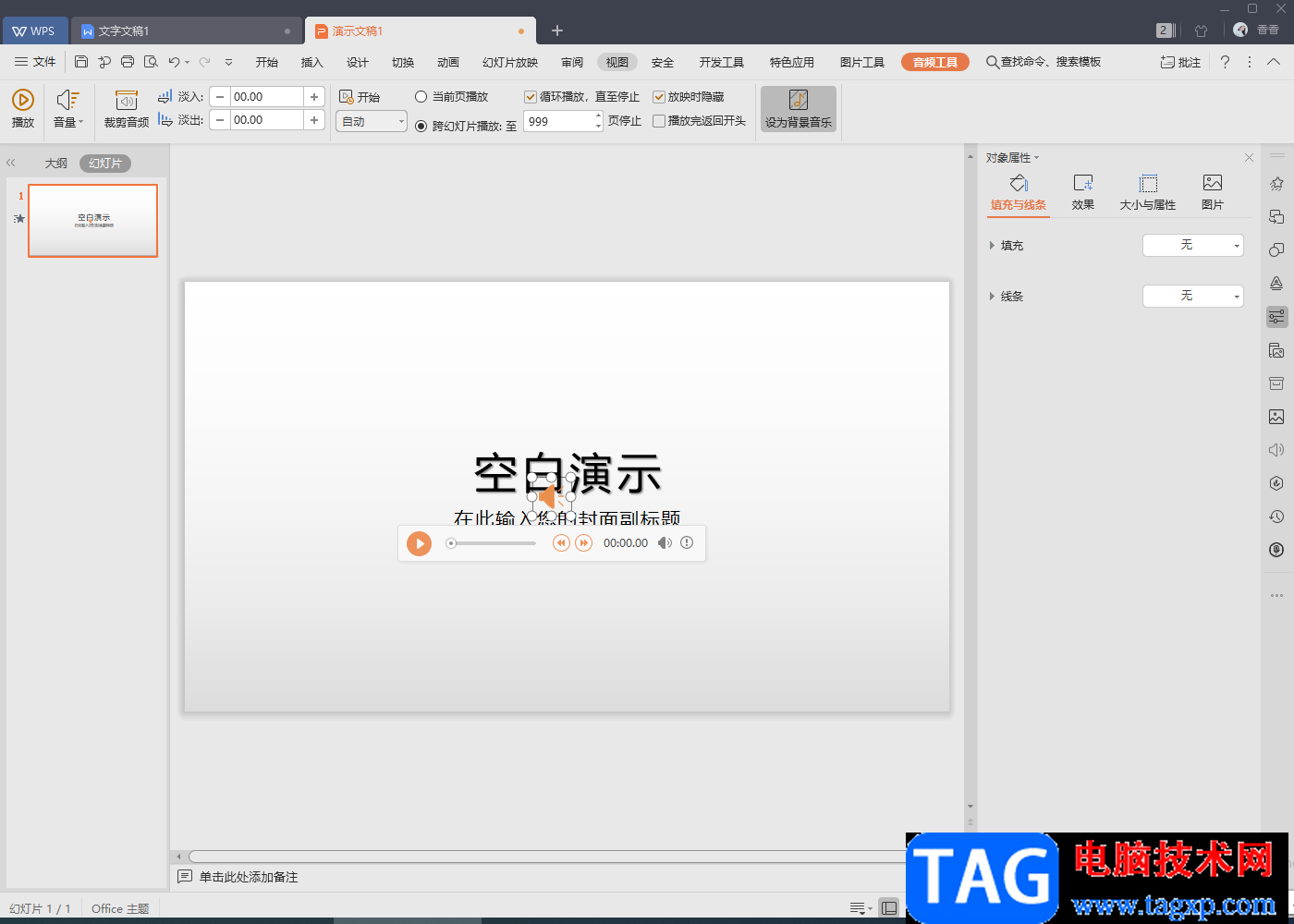Image resolution: width=1294 pixels, height=924 pixels.
Task: Open the 填充与线条 properties tab
Action: click(1019, 192)
